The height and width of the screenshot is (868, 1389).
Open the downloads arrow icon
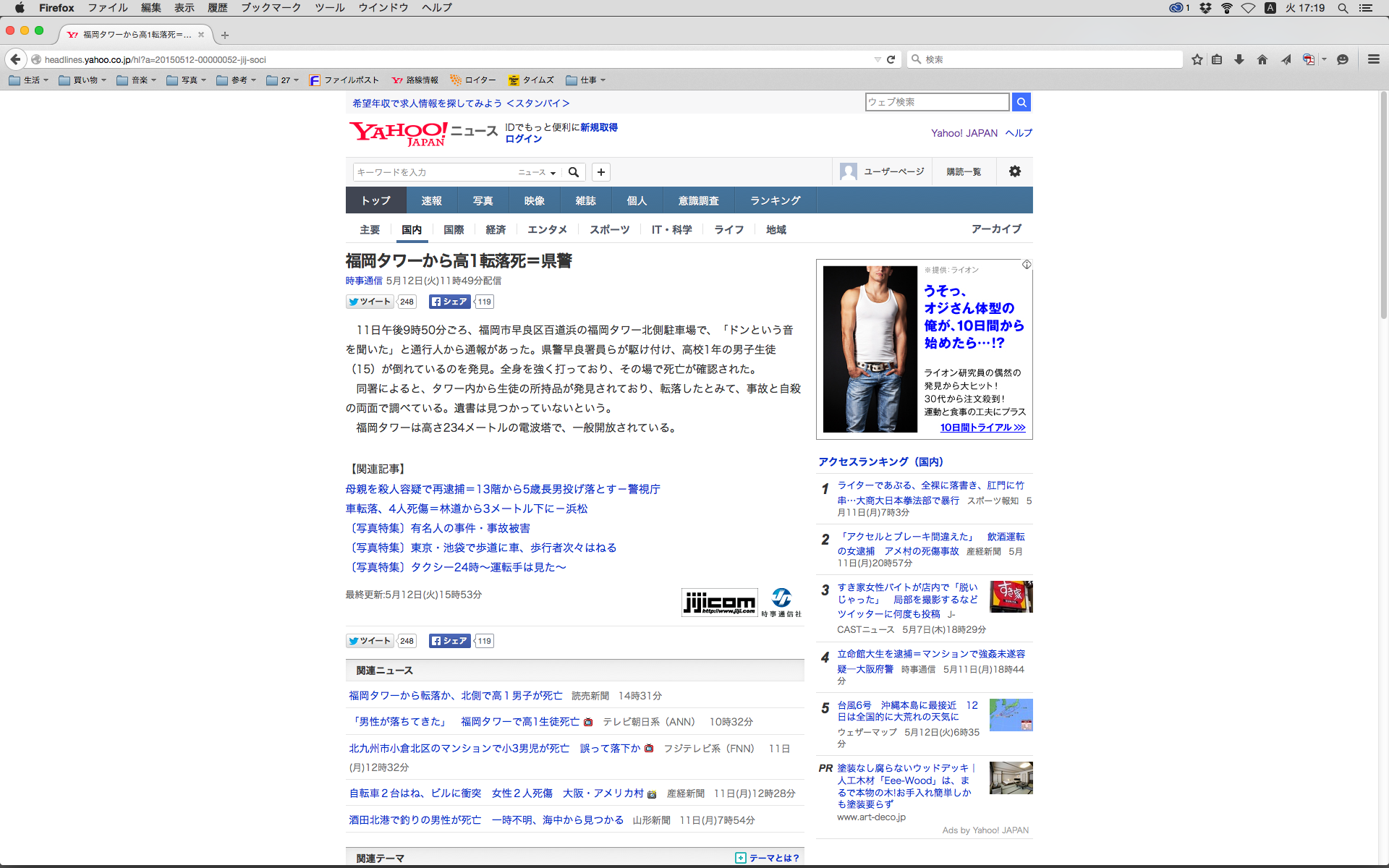click(1239, 59)
